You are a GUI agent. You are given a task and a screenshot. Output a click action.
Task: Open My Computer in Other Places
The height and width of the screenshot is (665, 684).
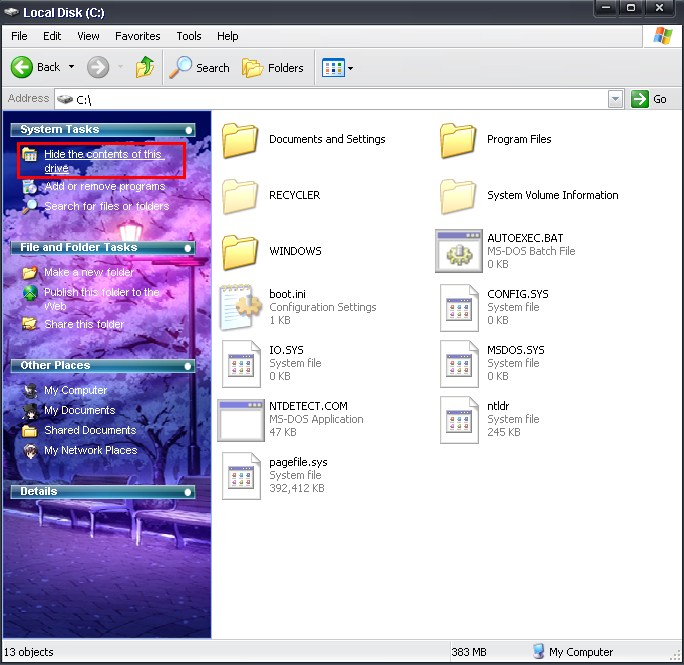75,390
